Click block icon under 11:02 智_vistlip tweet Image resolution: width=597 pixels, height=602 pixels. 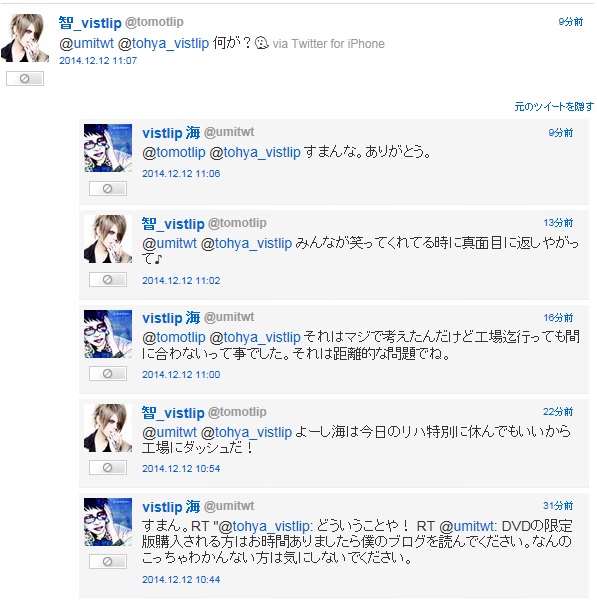pos(108,280)
